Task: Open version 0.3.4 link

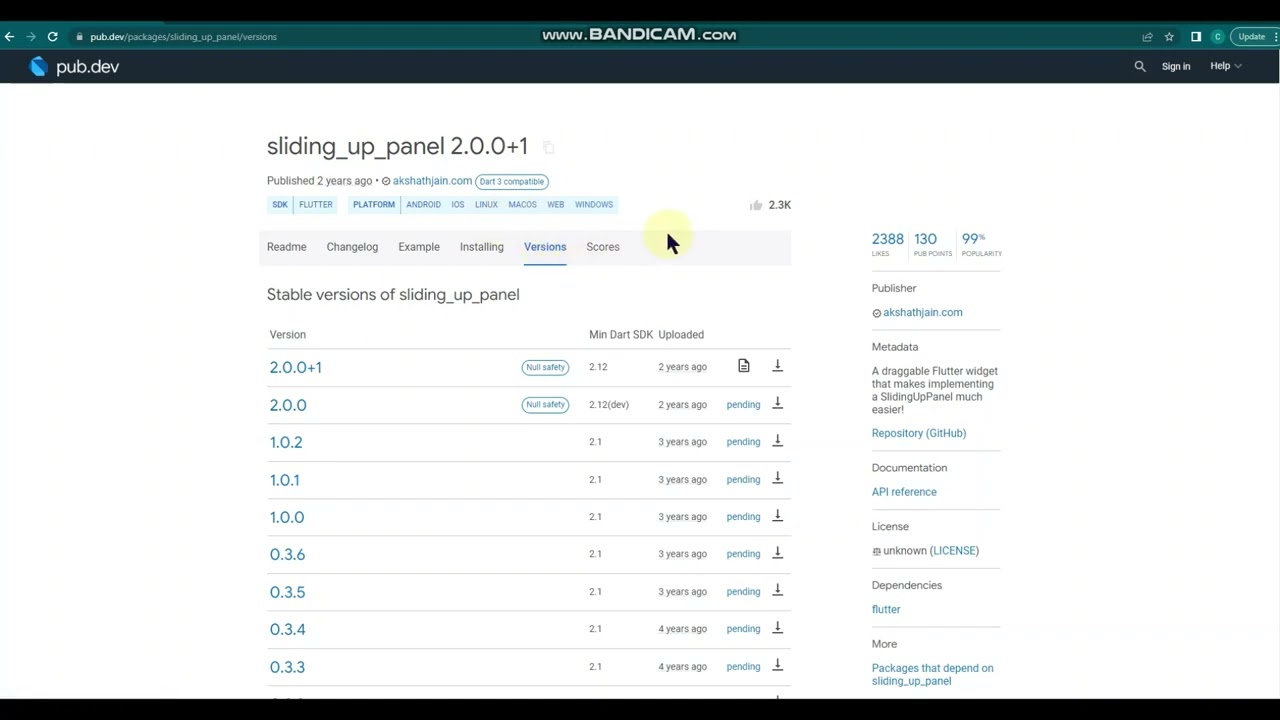Action: [287, 629]
